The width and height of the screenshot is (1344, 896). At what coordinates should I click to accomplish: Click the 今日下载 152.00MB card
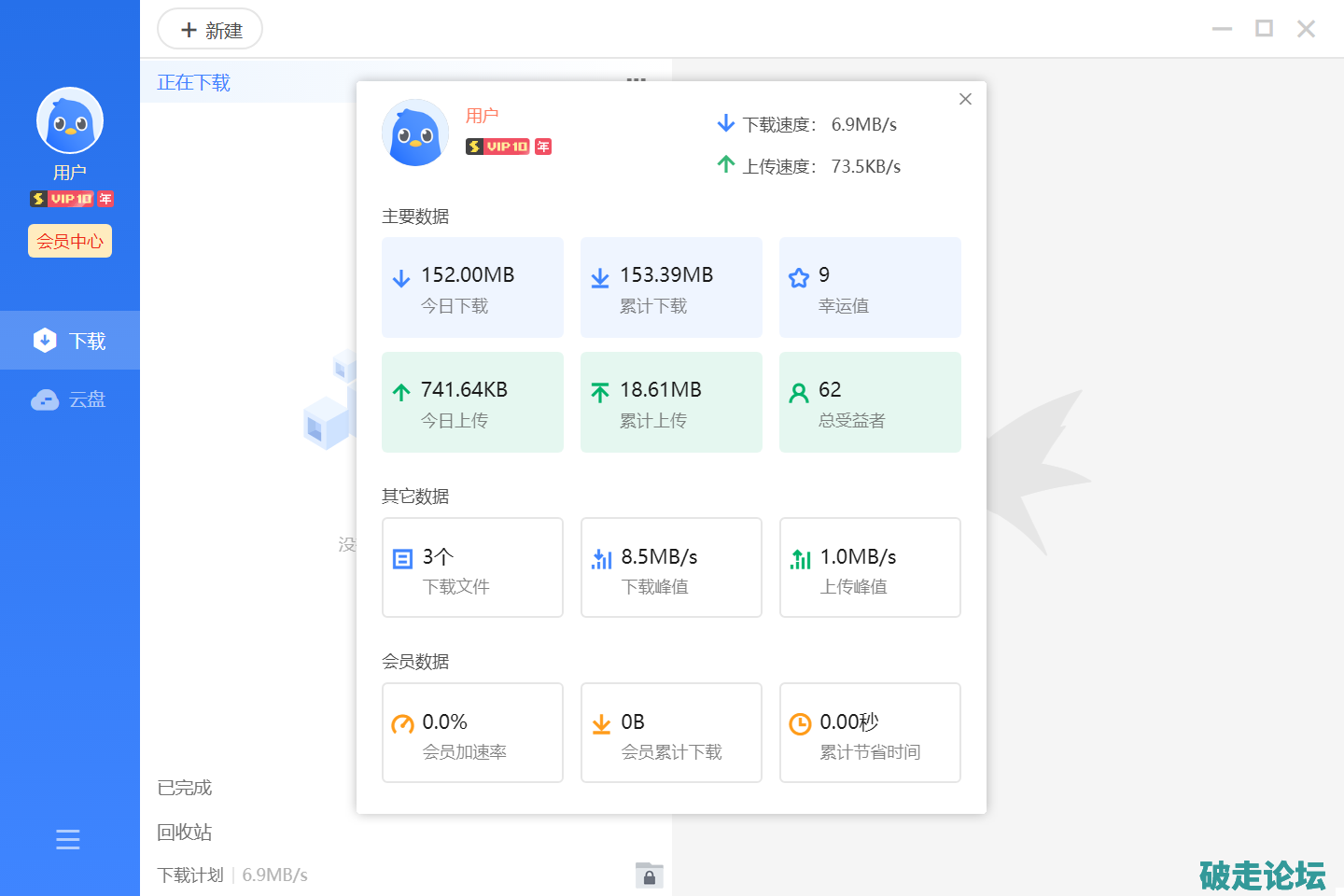(x=472, y=287)
